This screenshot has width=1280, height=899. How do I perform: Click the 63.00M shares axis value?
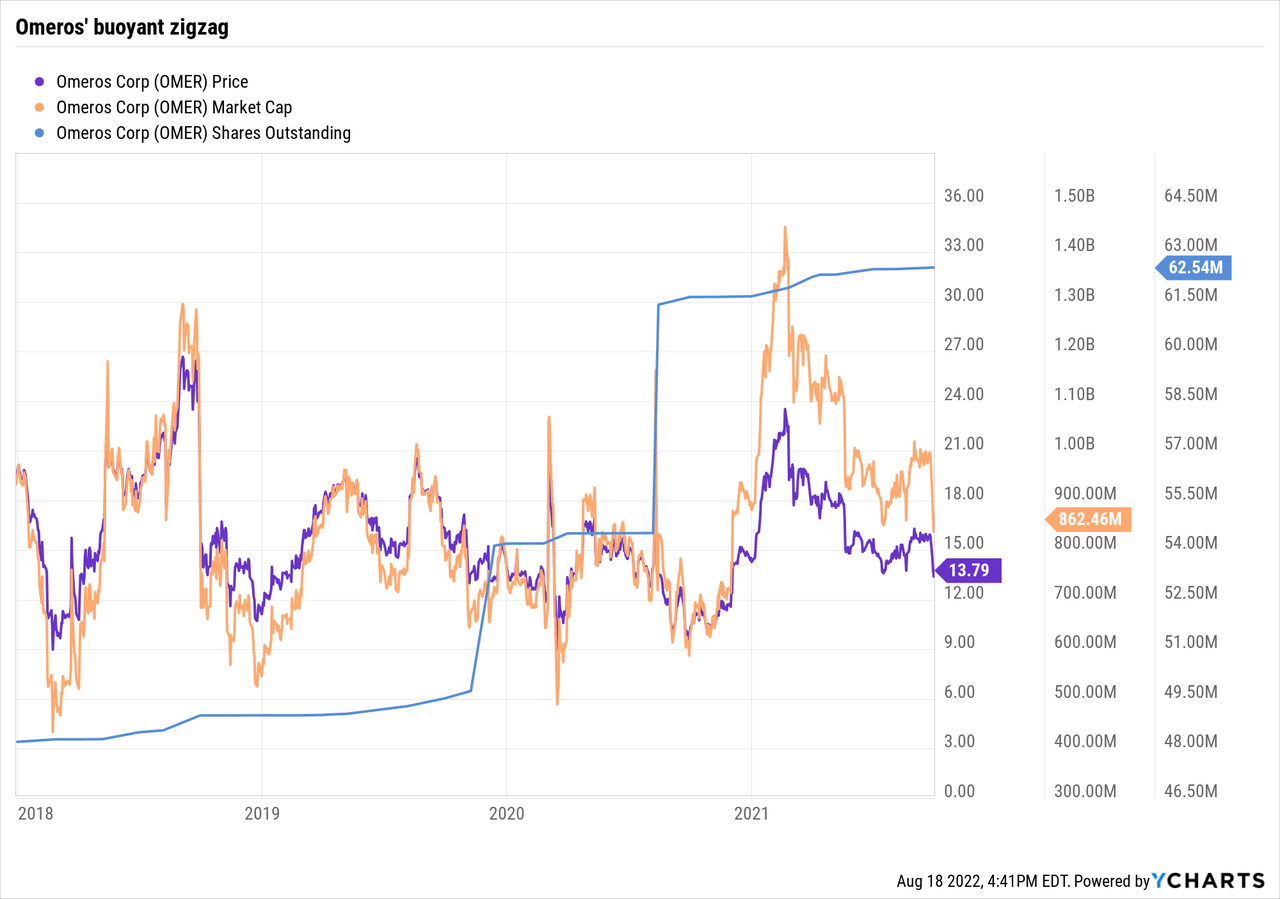[x=1190, y=245]
